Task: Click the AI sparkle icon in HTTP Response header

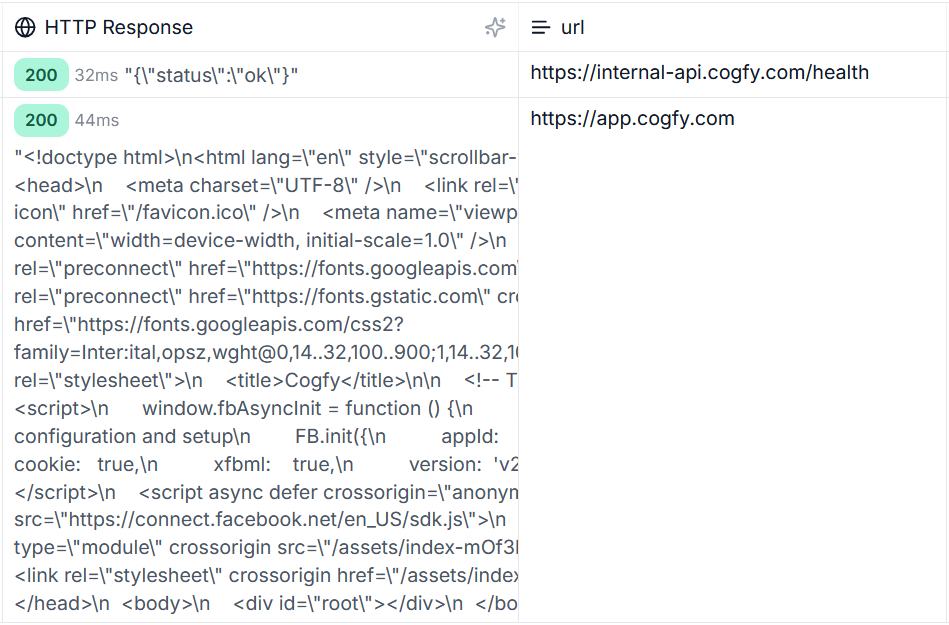Action: click(495, 27)
